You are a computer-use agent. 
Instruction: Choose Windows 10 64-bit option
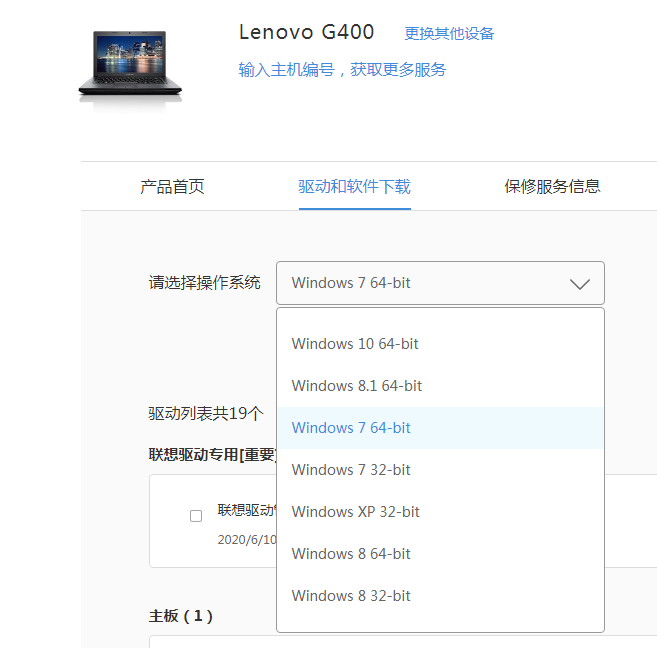coord(440,344)
